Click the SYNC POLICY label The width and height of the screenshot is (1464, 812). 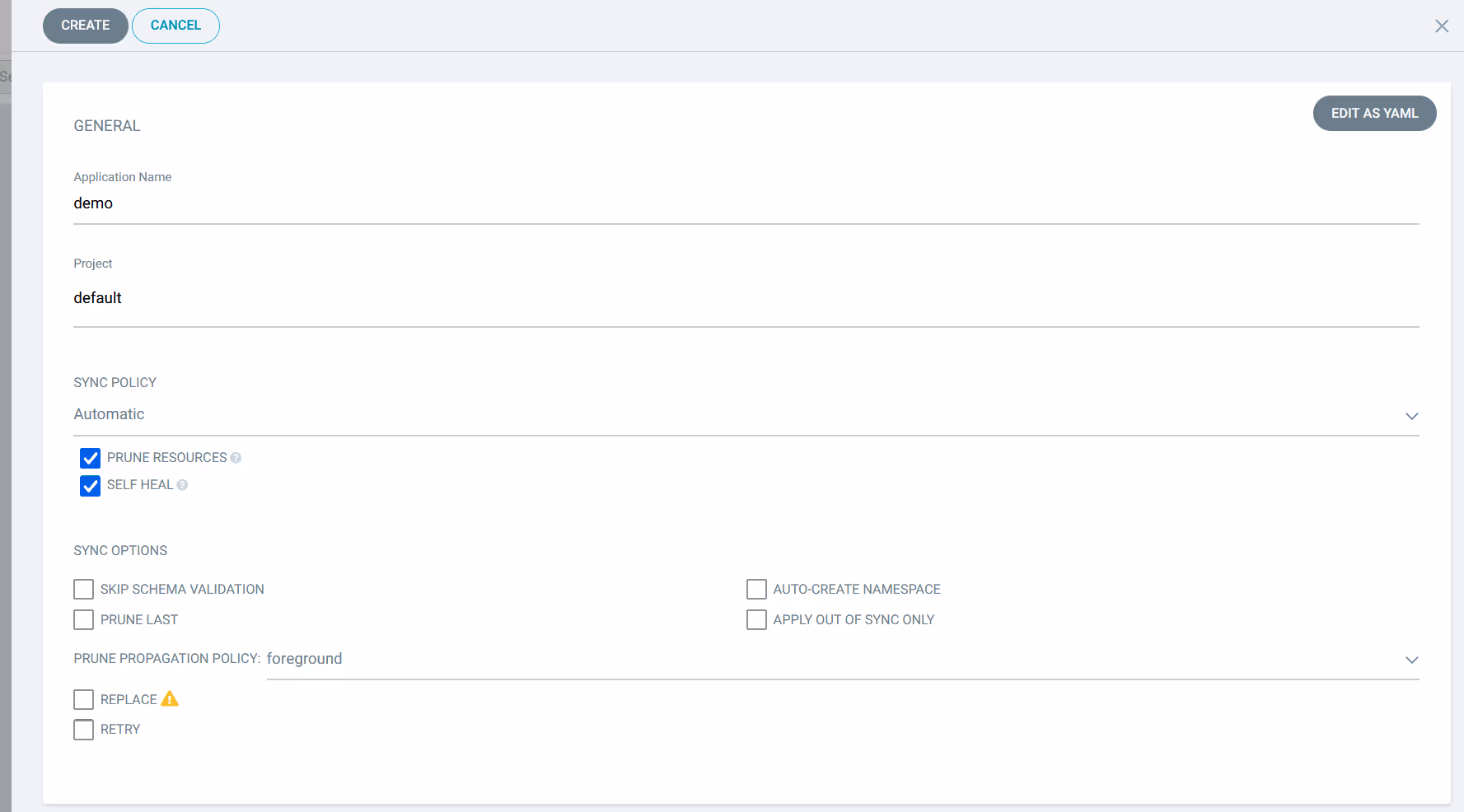pos(115,383)
